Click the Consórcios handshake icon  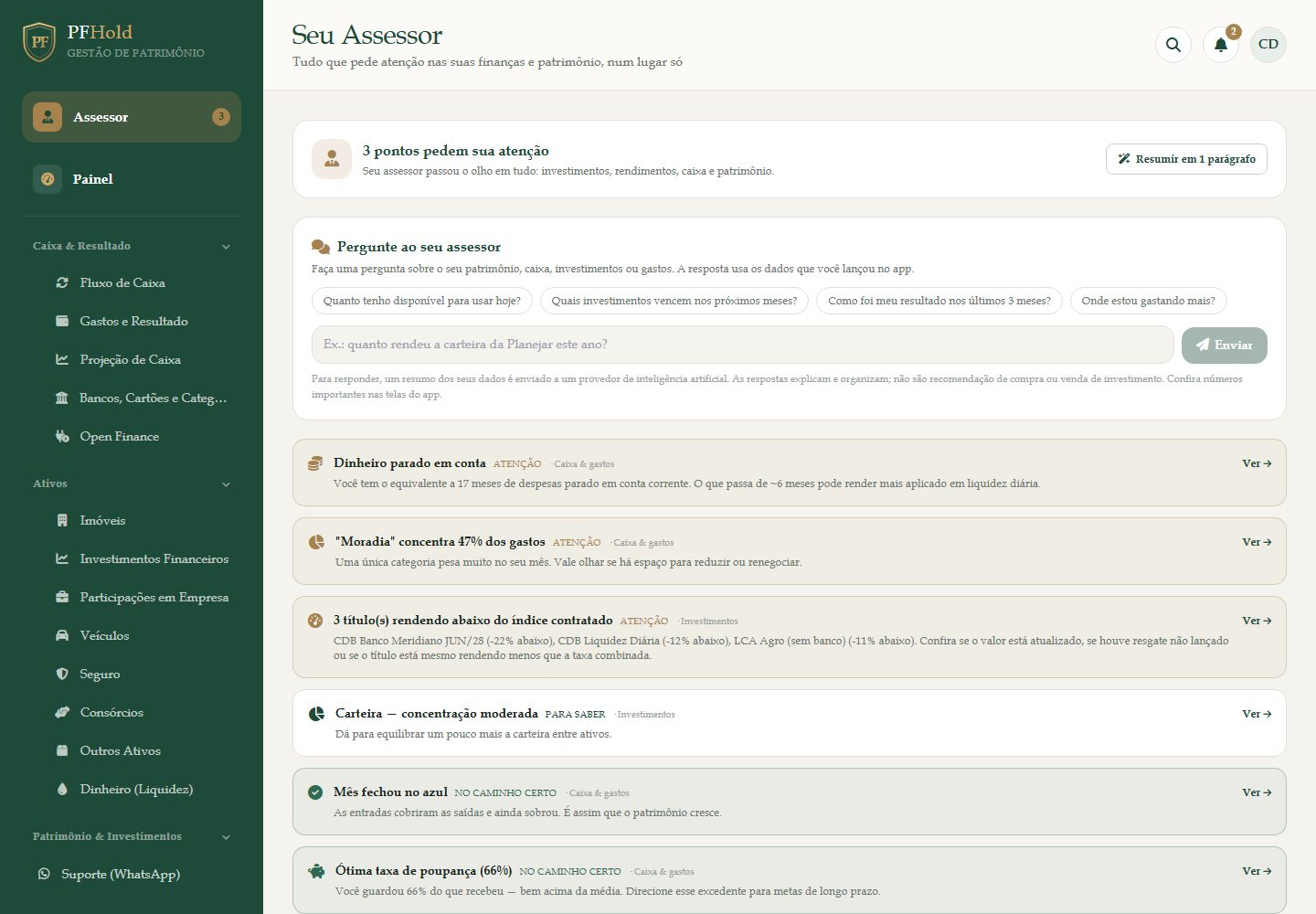point(62,713)
